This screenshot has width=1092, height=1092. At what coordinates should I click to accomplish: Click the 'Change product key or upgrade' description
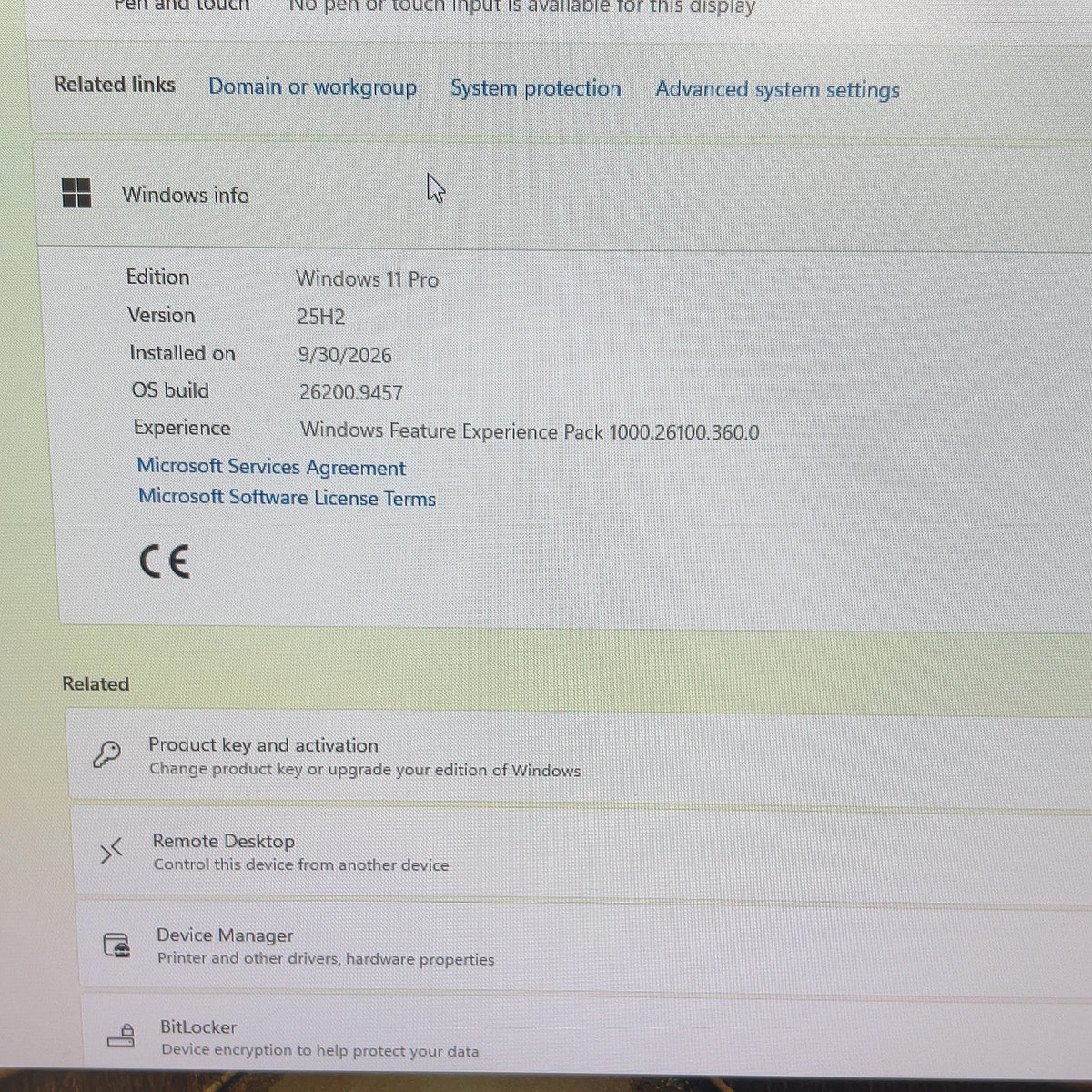365,770
